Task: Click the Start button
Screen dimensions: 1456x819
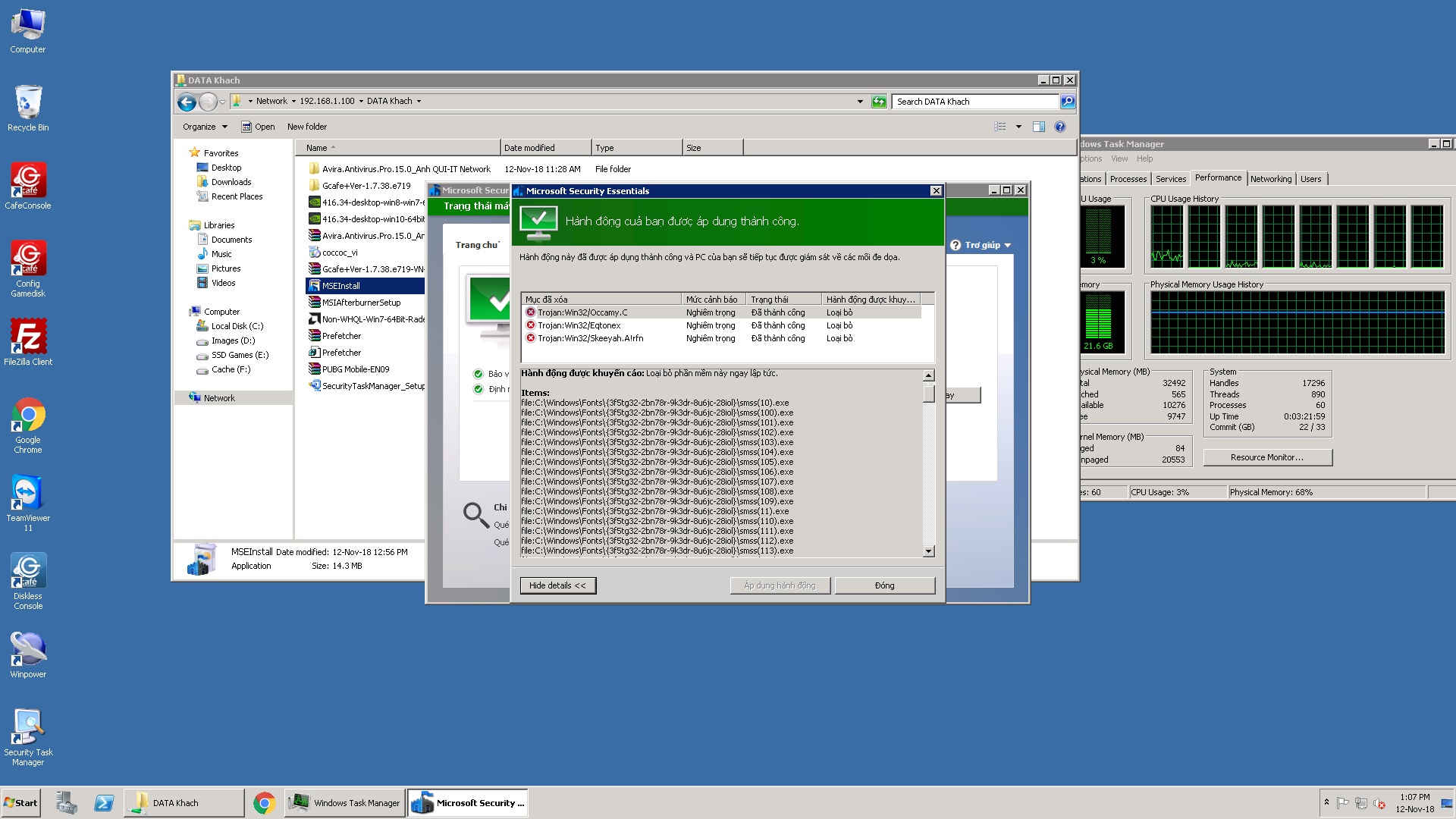Action: (x=20, y=803)
